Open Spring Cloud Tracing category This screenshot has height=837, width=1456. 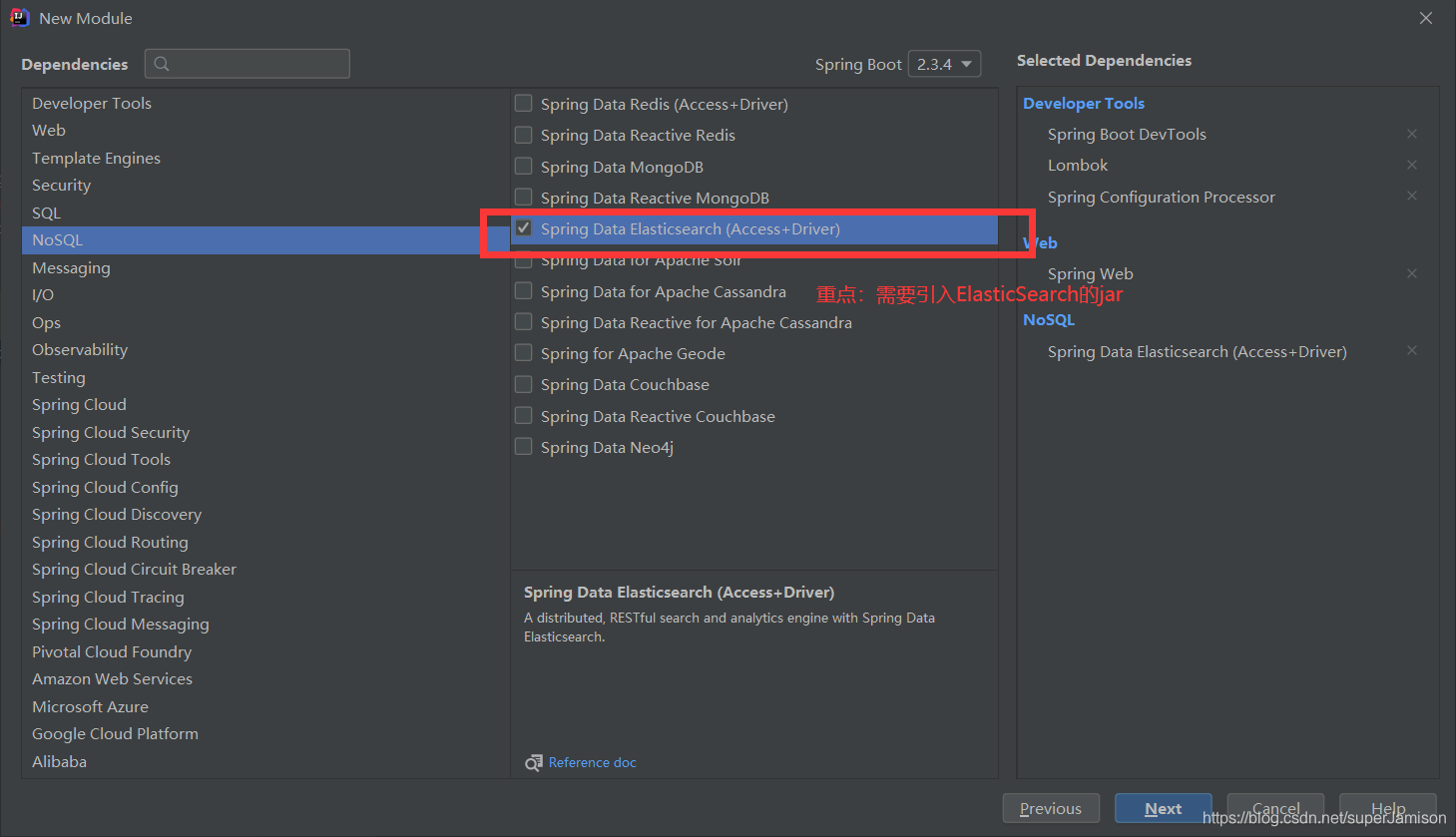(x=265, y=597)
